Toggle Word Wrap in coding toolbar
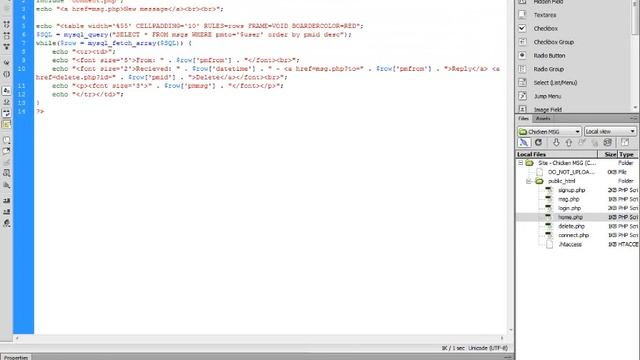Screen dimensions: 640x360 [7, 113]
